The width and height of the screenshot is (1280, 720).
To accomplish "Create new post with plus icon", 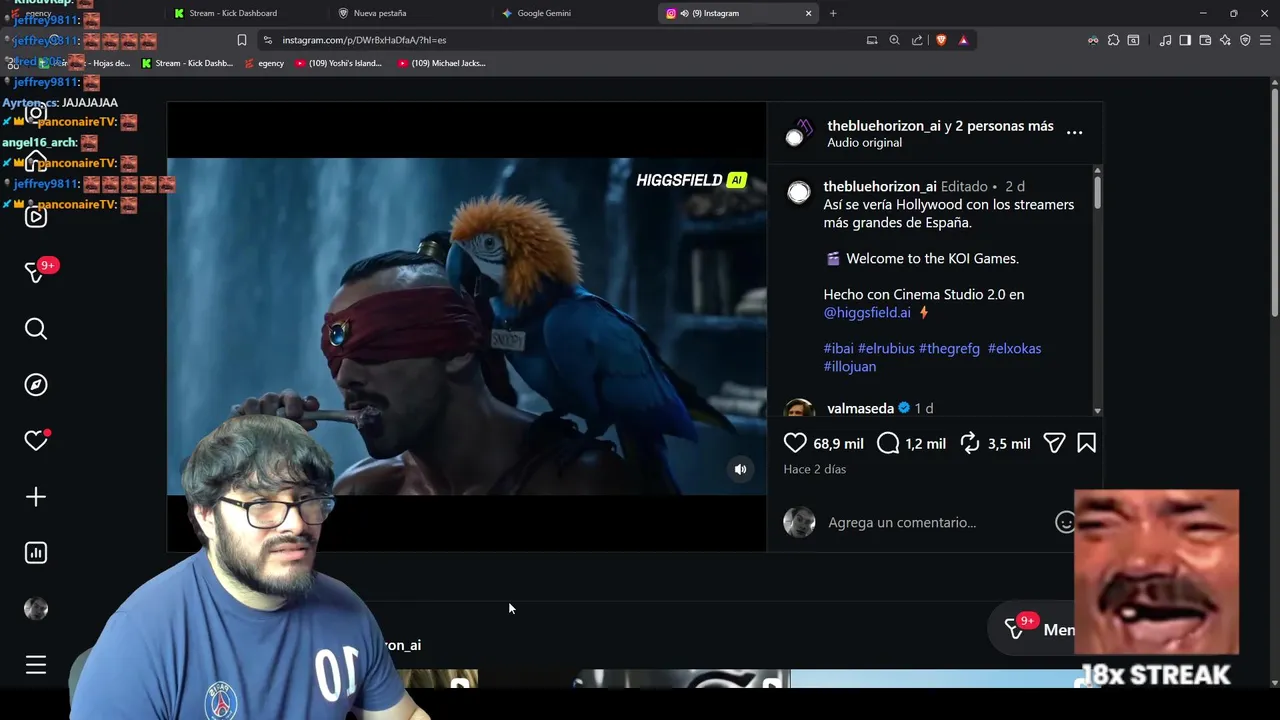I will (36, 497).
